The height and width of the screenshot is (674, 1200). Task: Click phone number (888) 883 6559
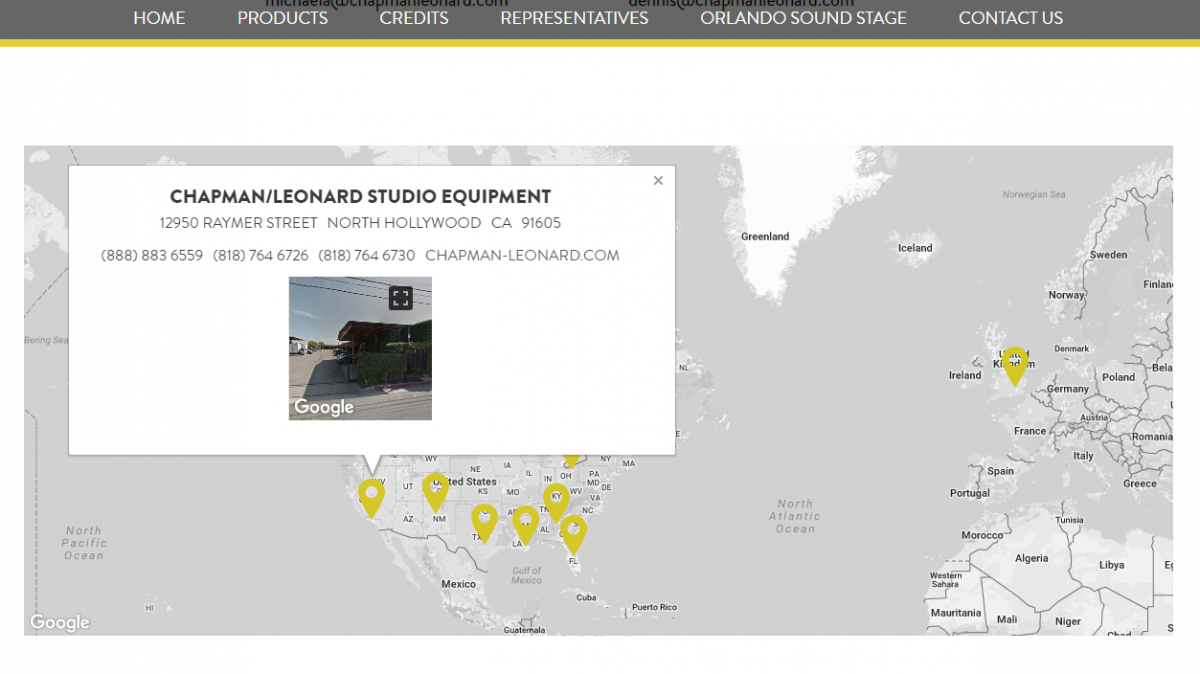pos(152,255)
